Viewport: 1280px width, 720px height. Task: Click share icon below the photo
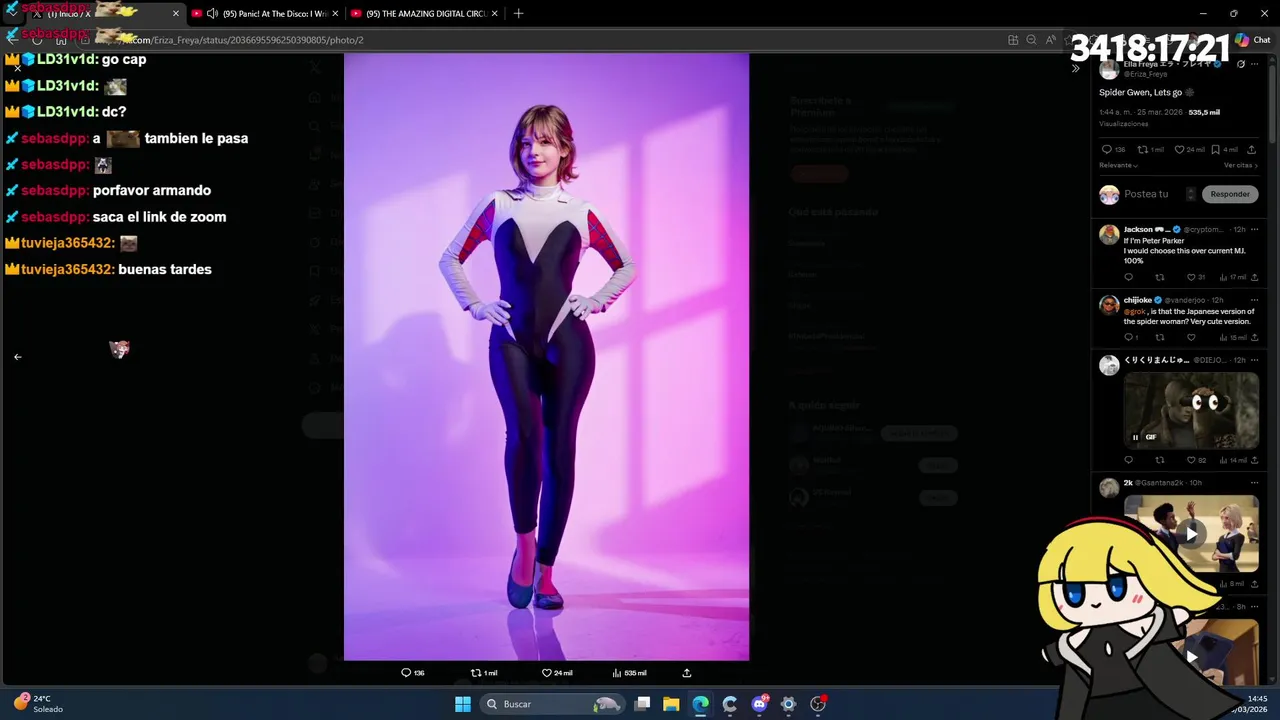pyautogui.click(x=687, y=673)
